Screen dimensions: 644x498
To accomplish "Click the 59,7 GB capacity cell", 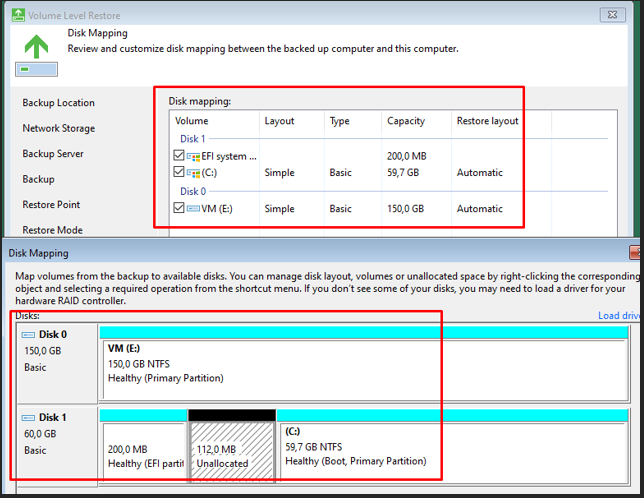I will point(403,172).
